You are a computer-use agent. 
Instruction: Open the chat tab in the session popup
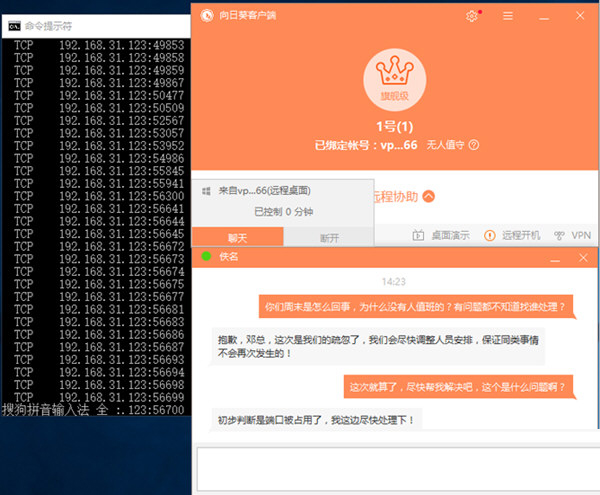point(237,238)
